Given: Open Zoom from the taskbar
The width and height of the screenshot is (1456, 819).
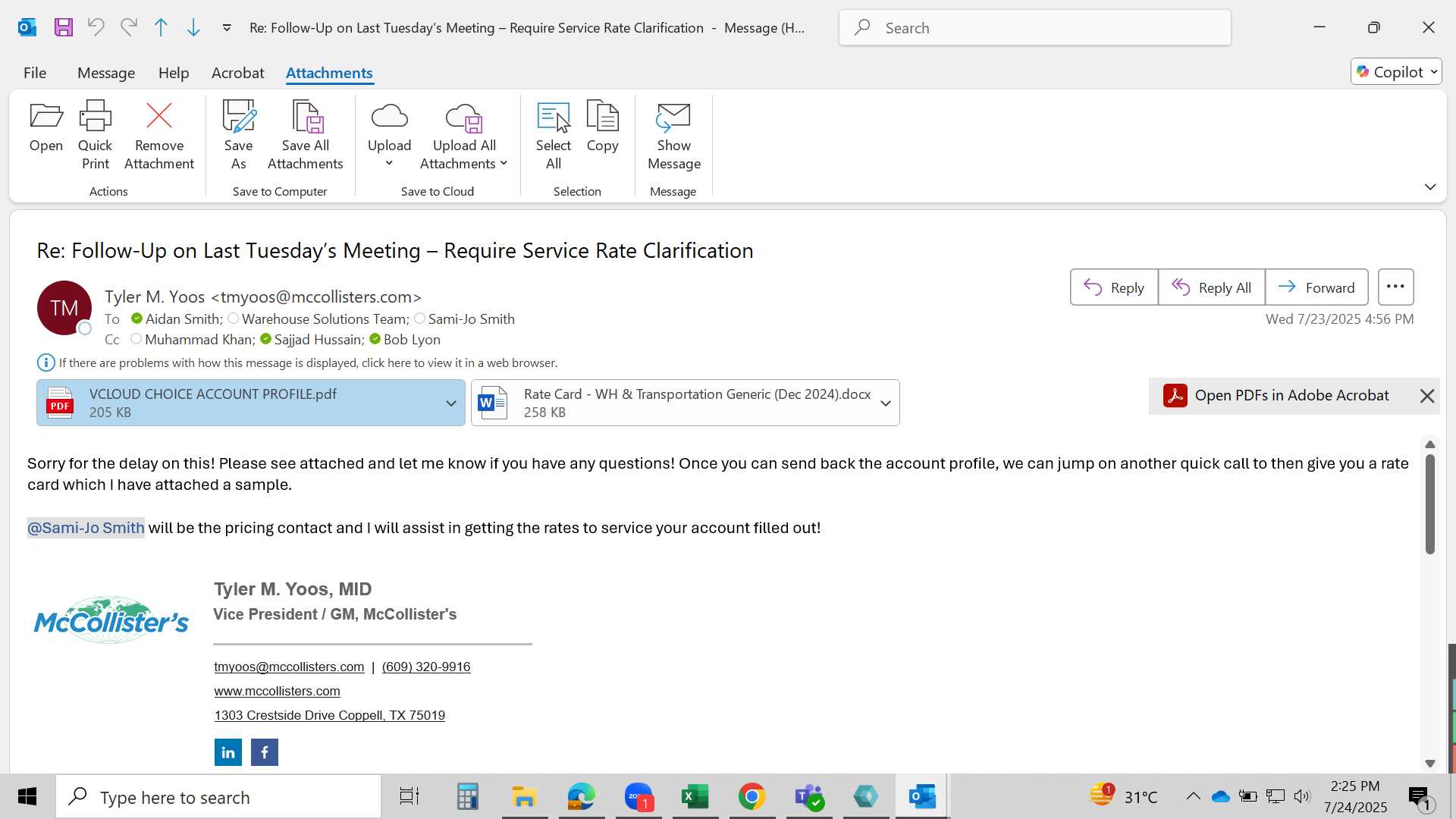Looking at the screenshot, I should [639, 797].
